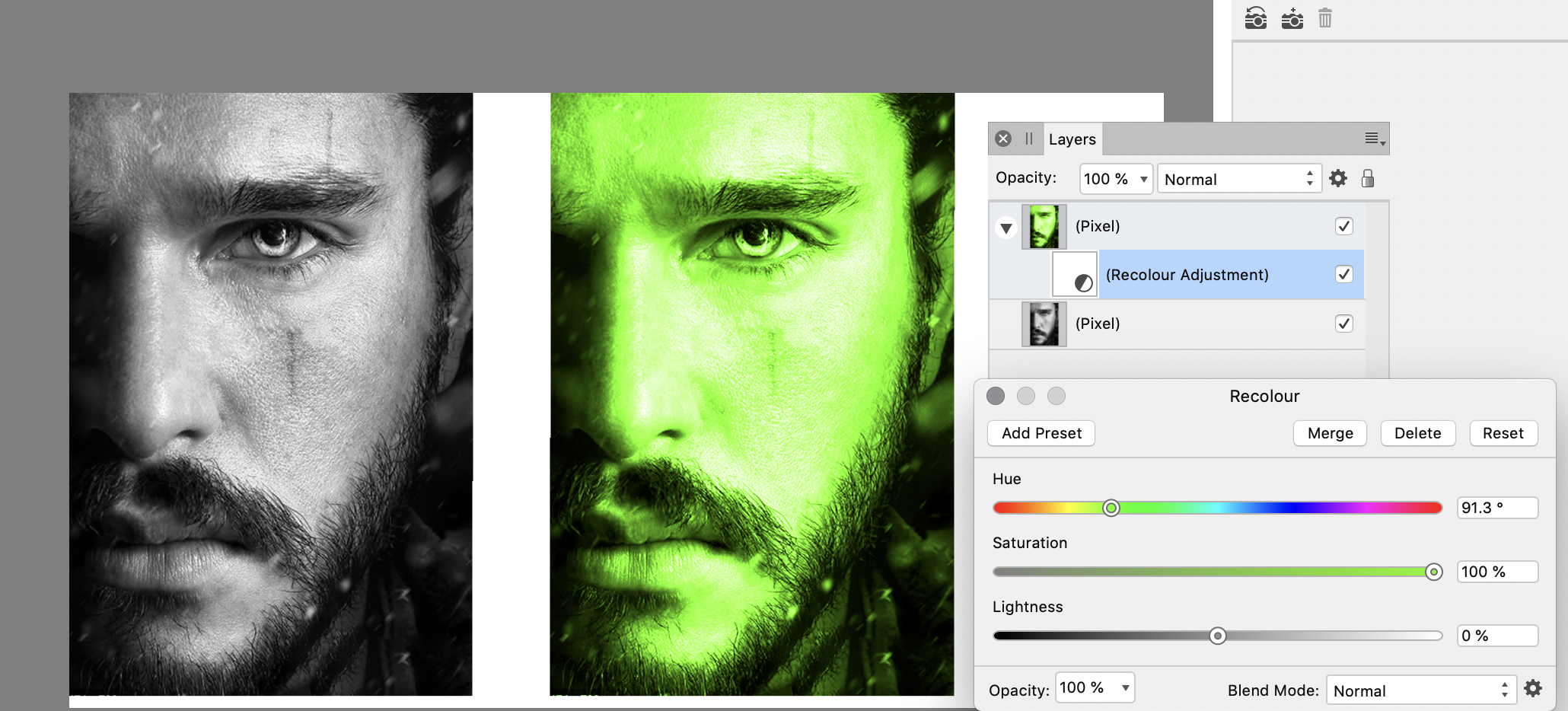
Task: Open Layers opacity 100 % dropdown
Action: click(x=1116, y=179)
